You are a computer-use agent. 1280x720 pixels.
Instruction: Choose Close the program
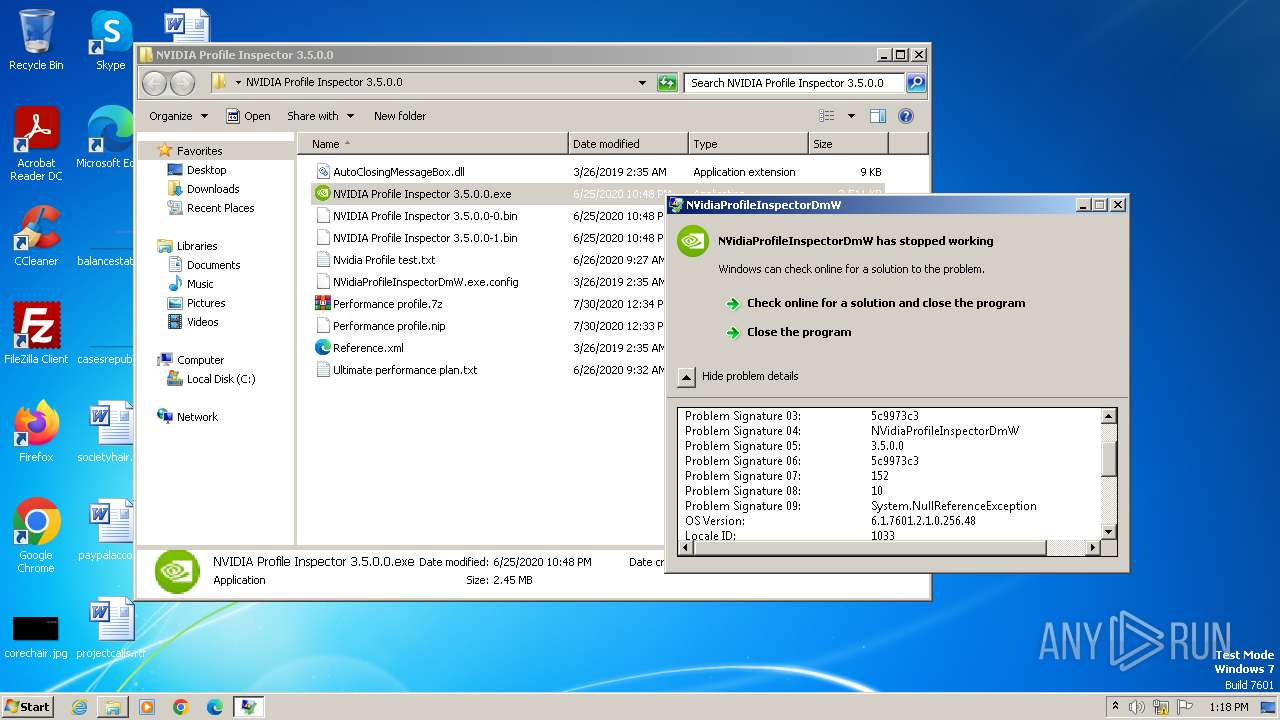[x=799, y=332]
